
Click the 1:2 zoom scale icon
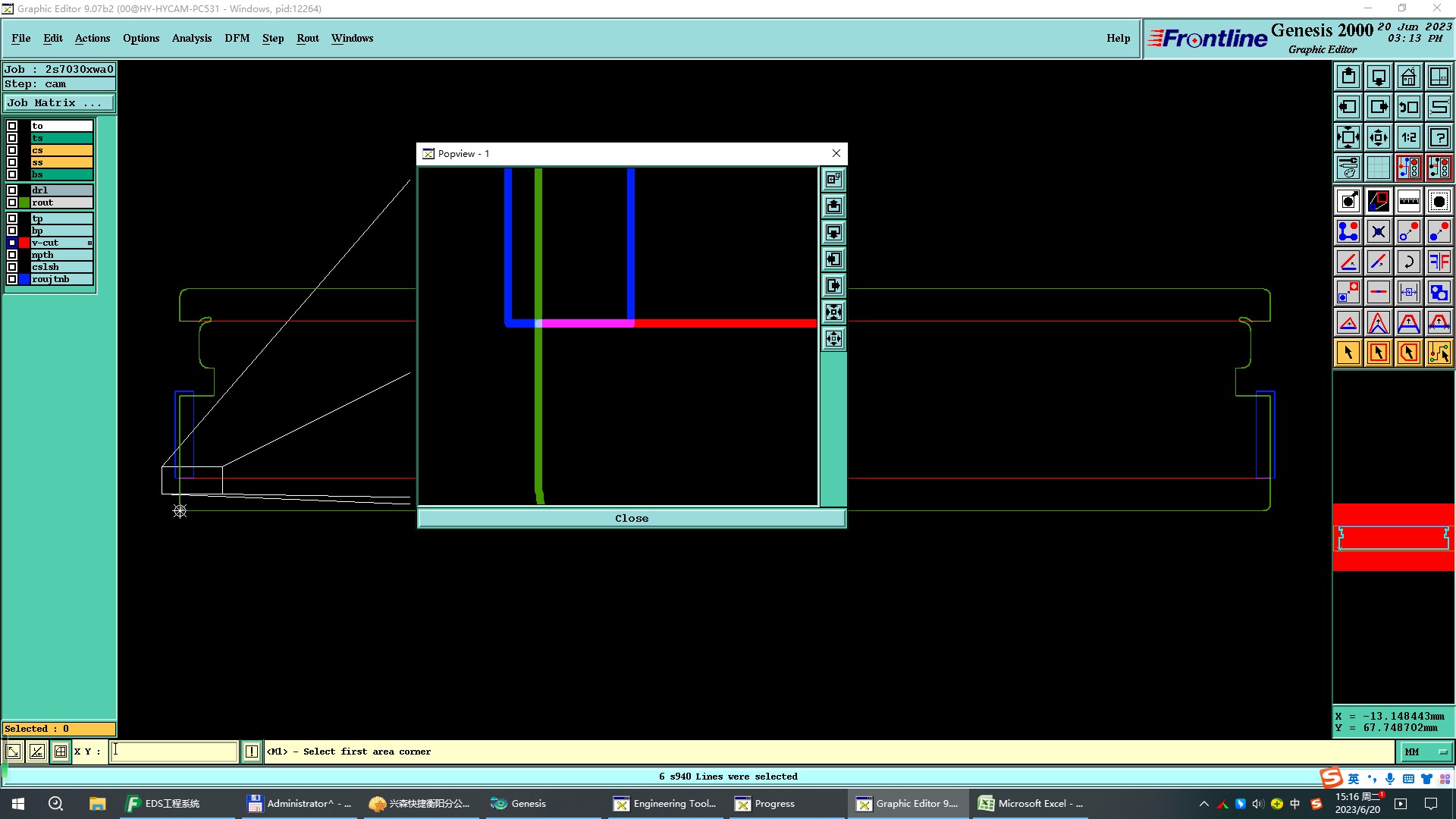(1408, 137)
